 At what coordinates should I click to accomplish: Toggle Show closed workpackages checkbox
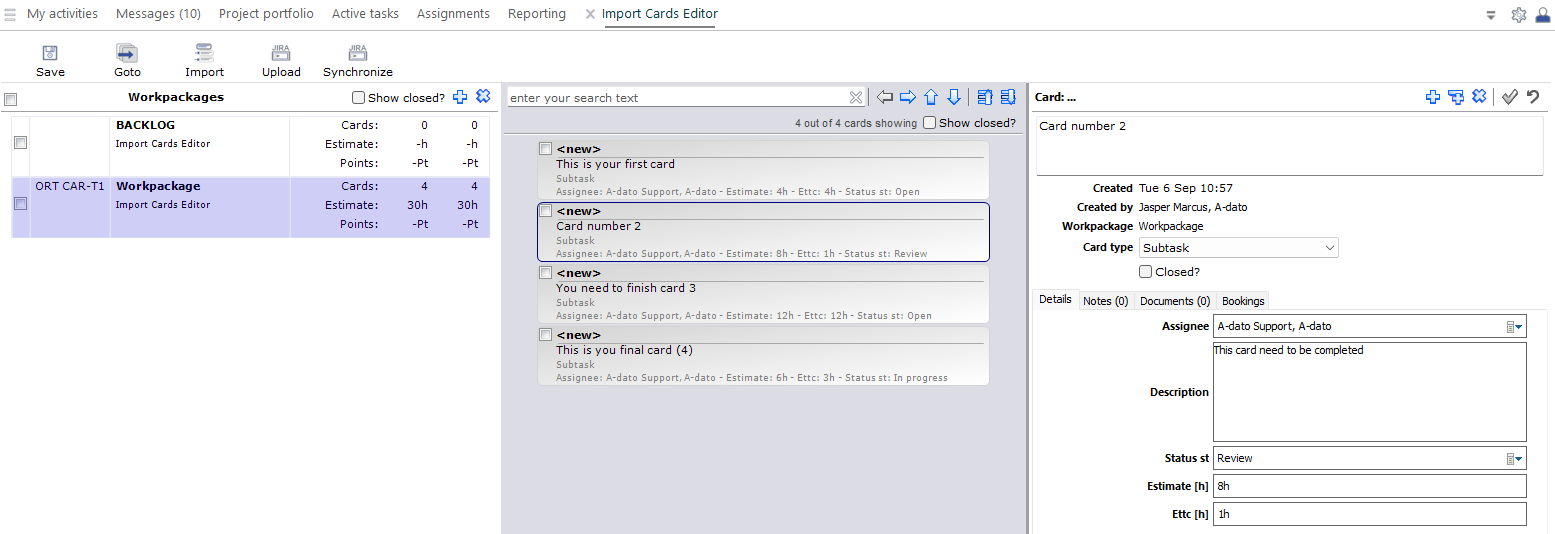[359, 98]
